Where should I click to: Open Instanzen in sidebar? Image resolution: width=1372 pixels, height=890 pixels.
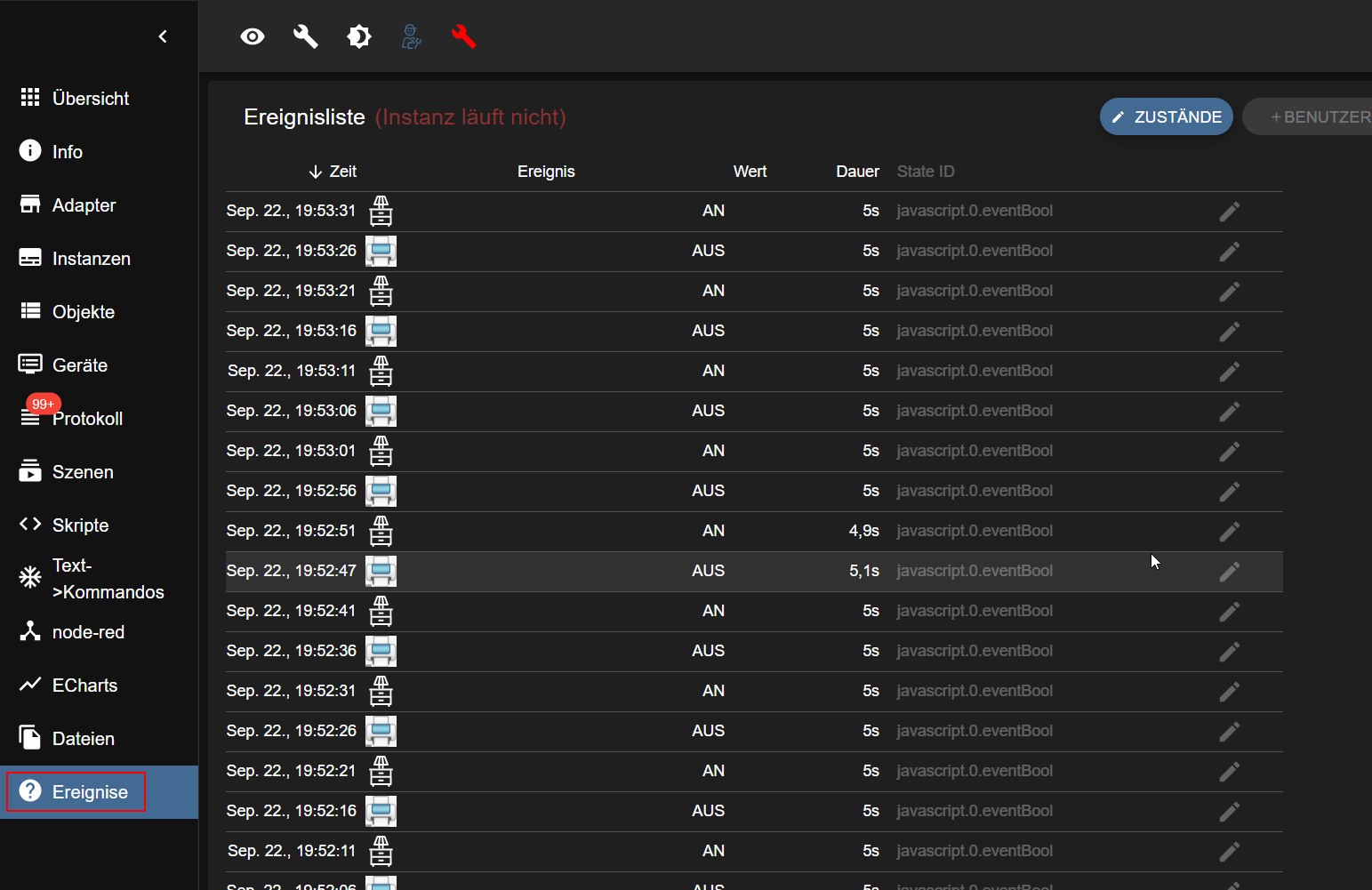[99, 258]
